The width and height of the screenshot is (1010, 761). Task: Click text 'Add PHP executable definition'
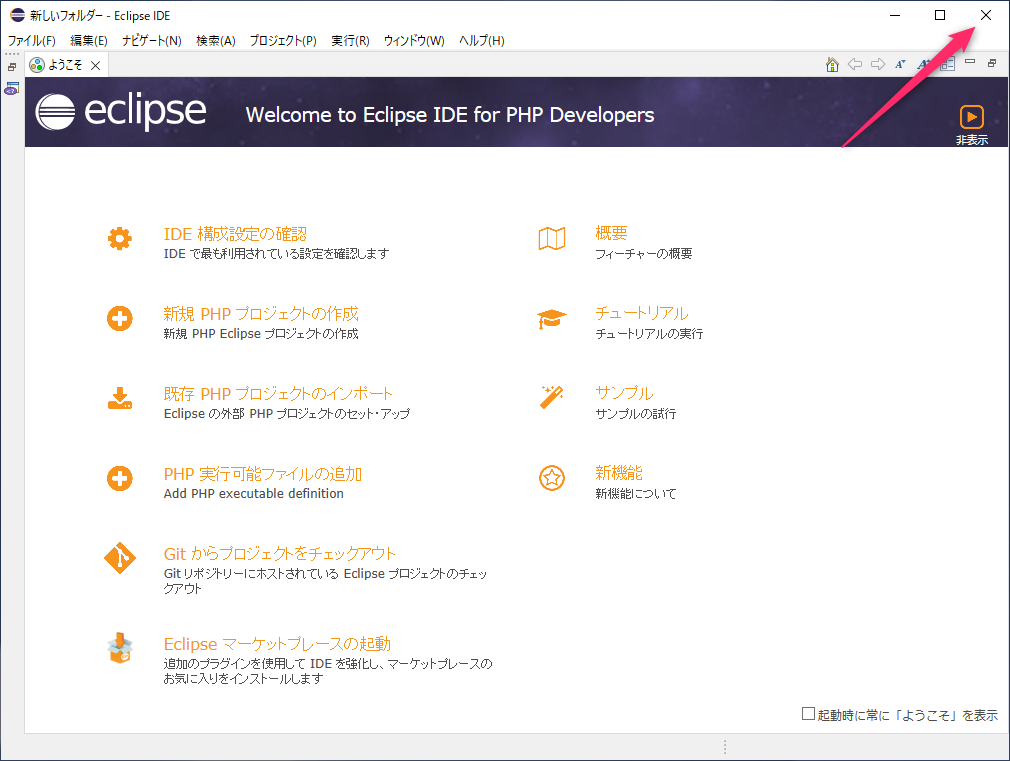coord(253,494)
